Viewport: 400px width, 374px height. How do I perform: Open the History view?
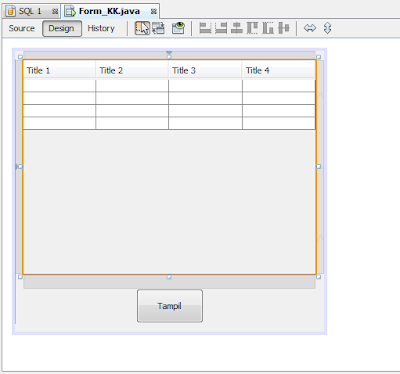tap(101, 28)
